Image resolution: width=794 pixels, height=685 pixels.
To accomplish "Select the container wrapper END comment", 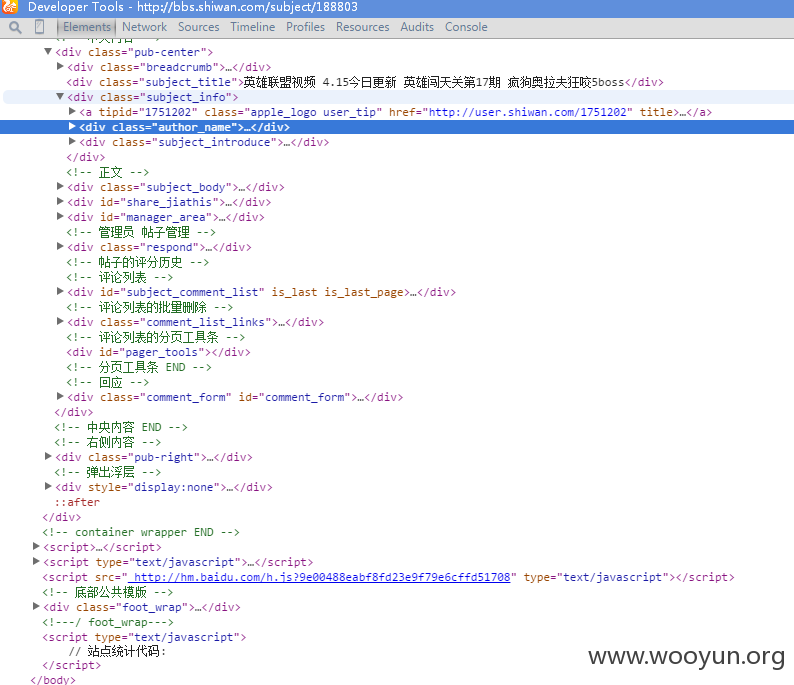I will coord(141,532).
